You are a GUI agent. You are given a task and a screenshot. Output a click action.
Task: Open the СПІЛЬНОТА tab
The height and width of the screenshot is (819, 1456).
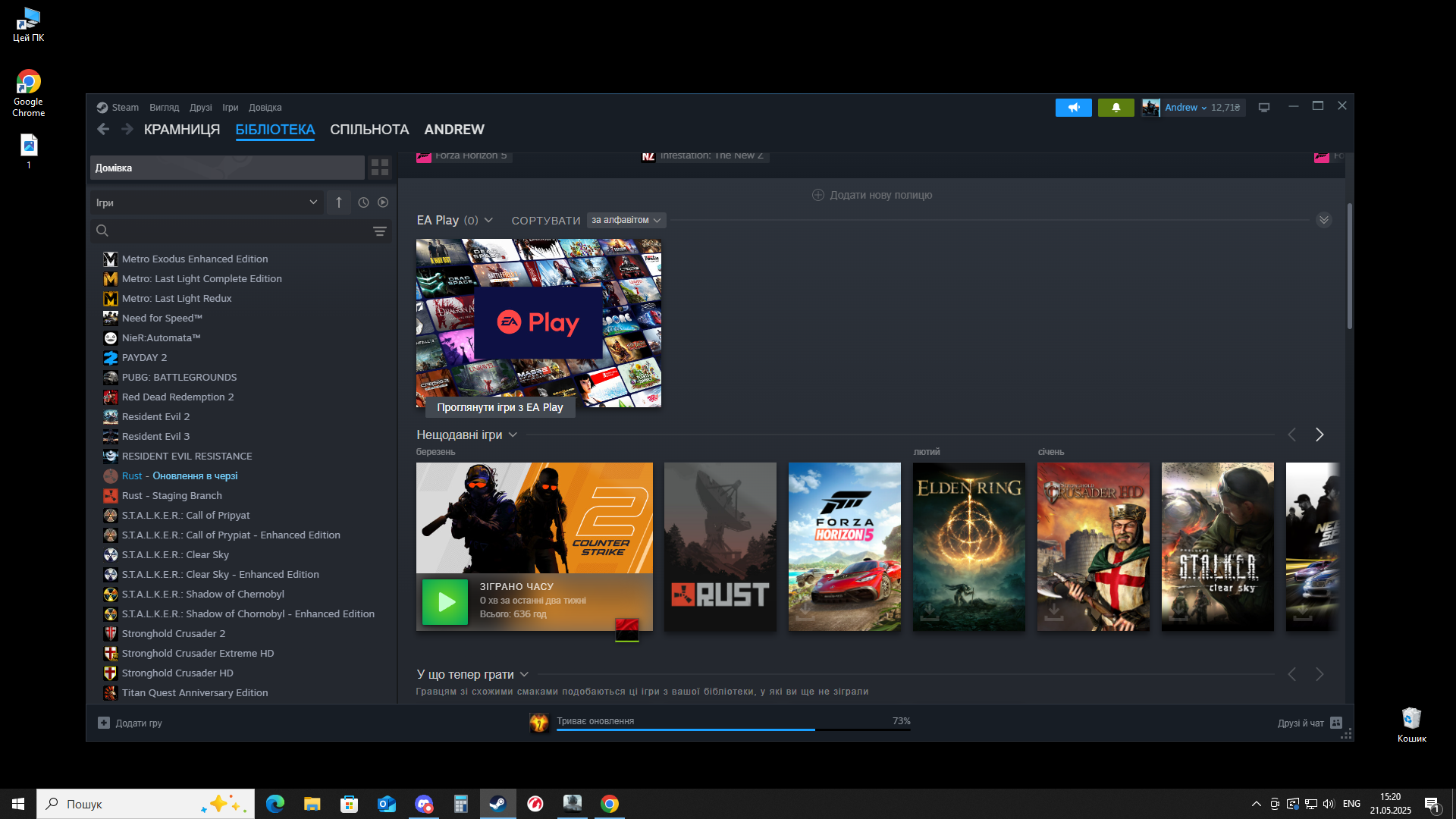pos(369,130)
